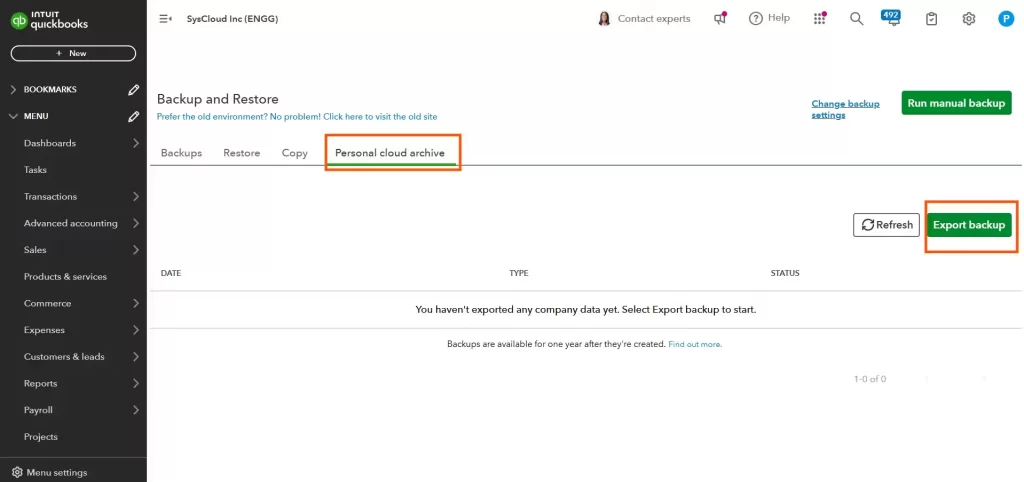Screen dimensions: 1024x482
Task: Expand the Dashboards submenu arrow
Action: pyautogui.click(x=135, y=143)
